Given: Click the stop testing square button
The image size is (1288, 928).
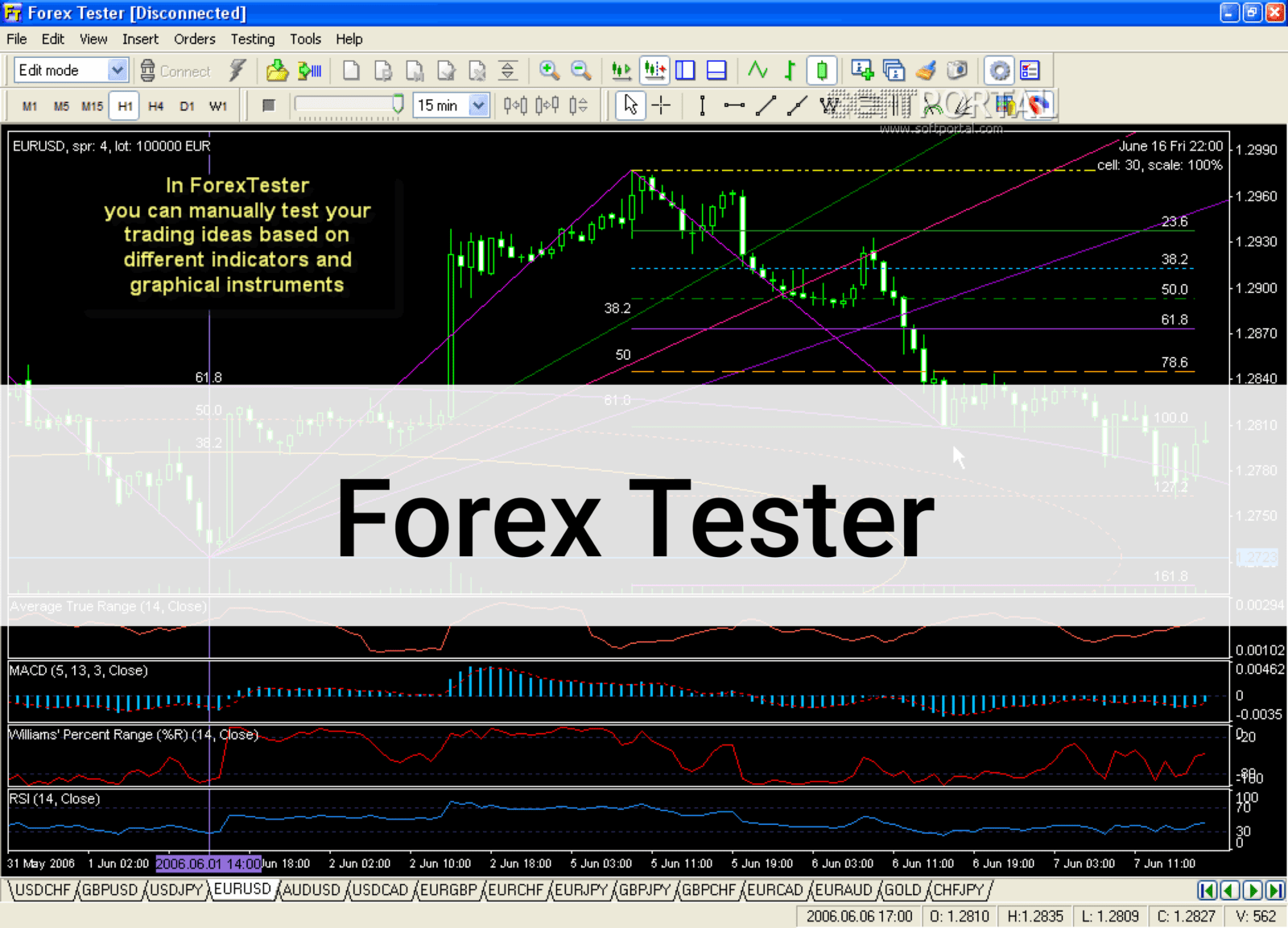Looking at the screenshot, I should [269, 105].
